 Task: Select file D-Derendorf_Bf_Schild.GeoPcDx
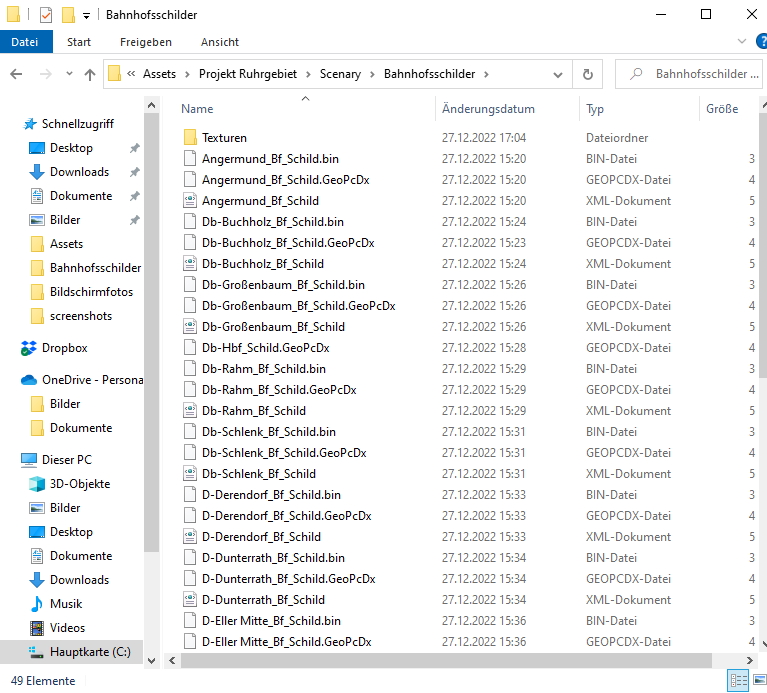click(x=287, y=515)
